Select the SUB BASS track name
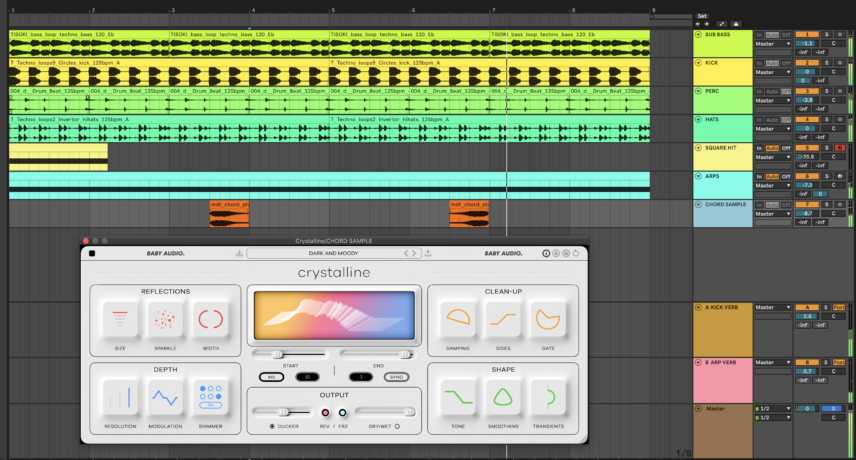 coord(717,34)
